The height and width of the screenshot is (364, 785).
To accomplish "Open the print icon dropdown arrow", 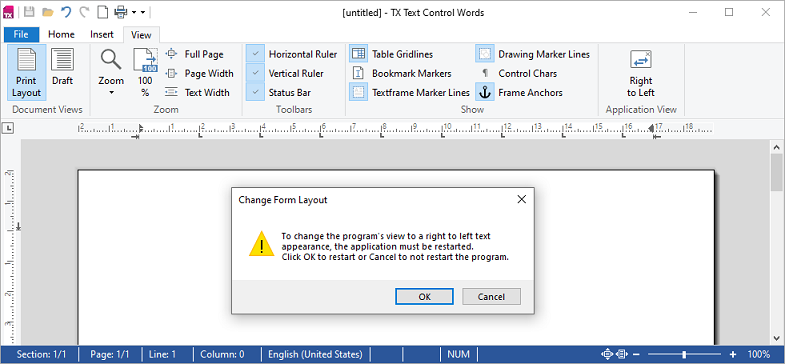I will (x=134, y=12).
